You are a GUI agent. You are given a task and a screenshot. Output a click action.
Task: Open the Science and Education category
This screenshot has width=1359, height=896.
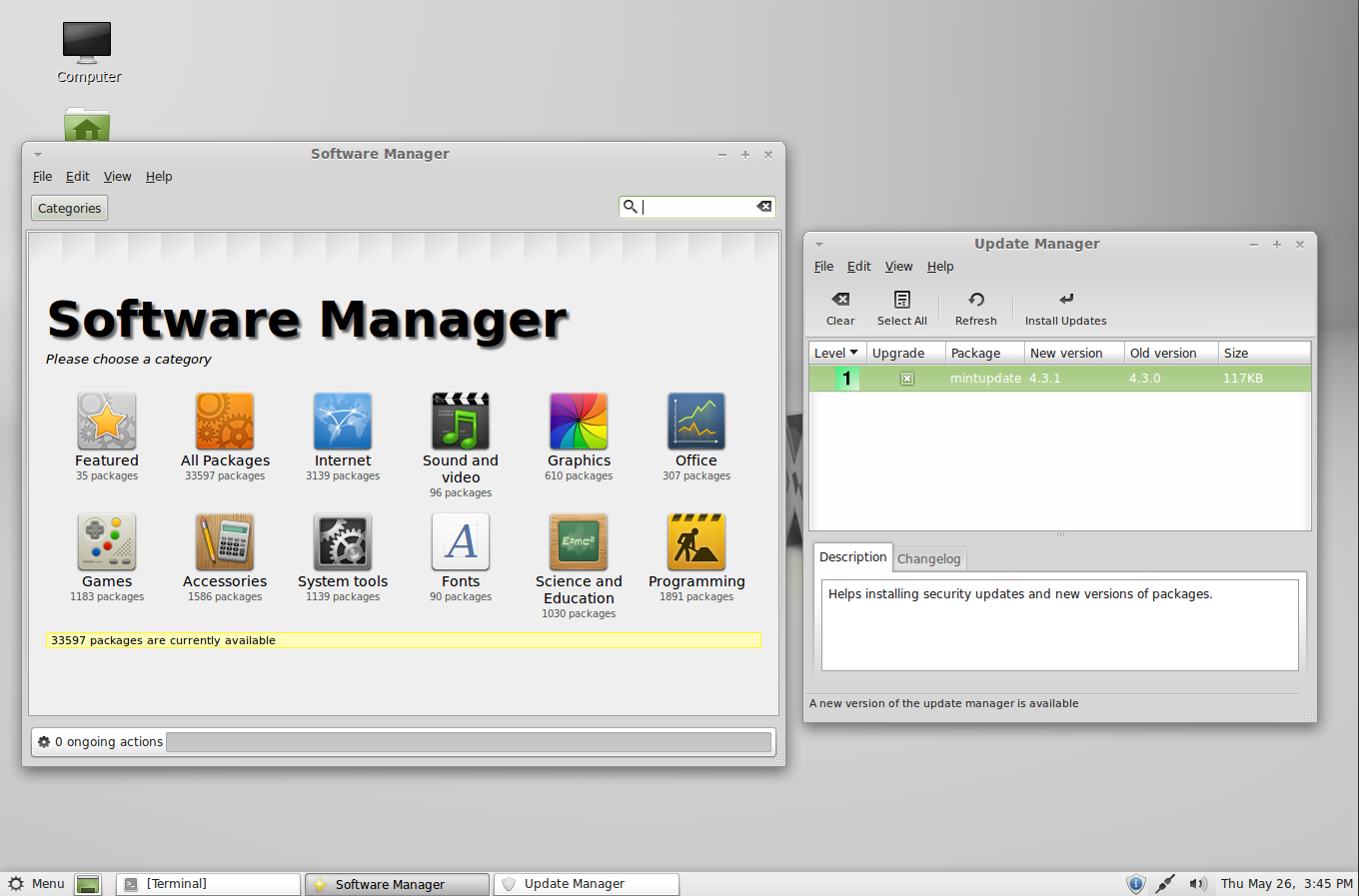click(579, 542)
